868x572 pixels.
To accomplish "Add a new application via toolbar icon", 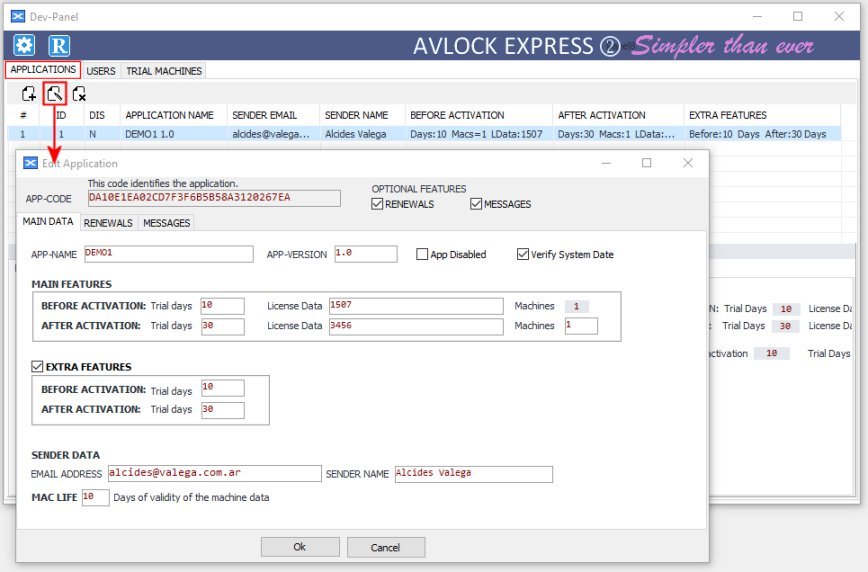I will click(28, 94).
